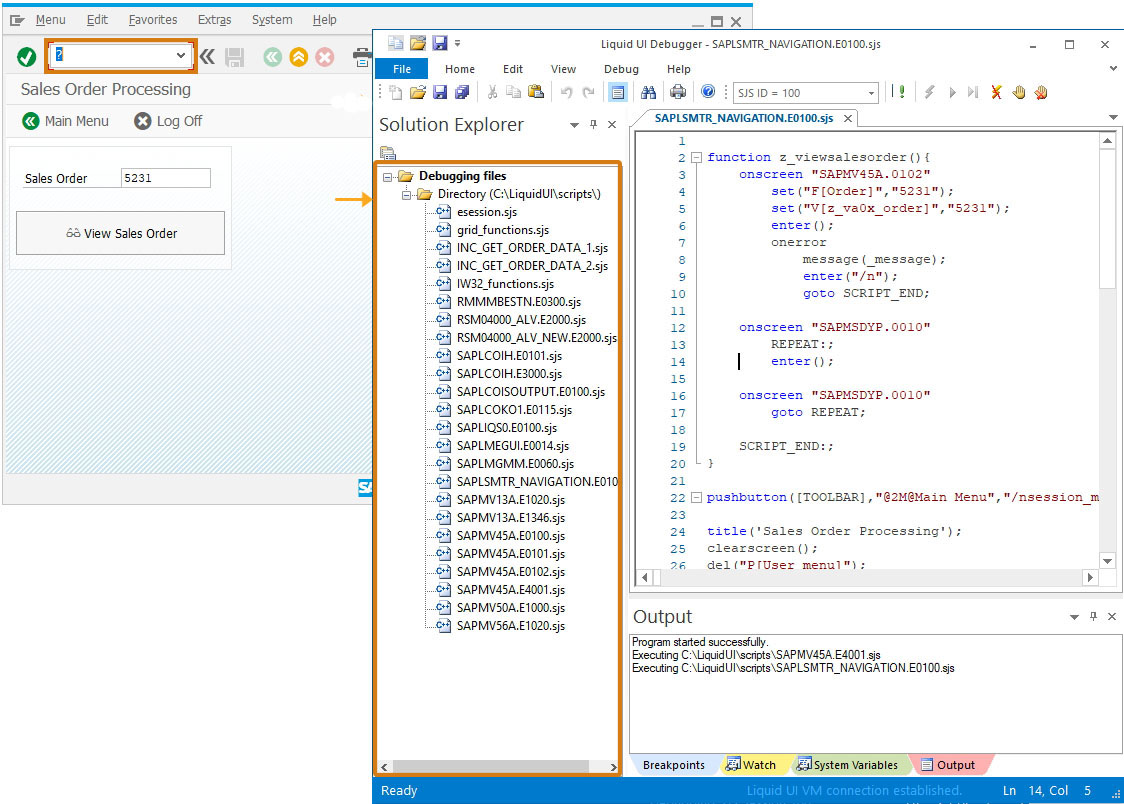Click the SAP toolbar Save diskette icon
Screen dimensions: 1124x804
pyautogui.click(x=234, y=57)
